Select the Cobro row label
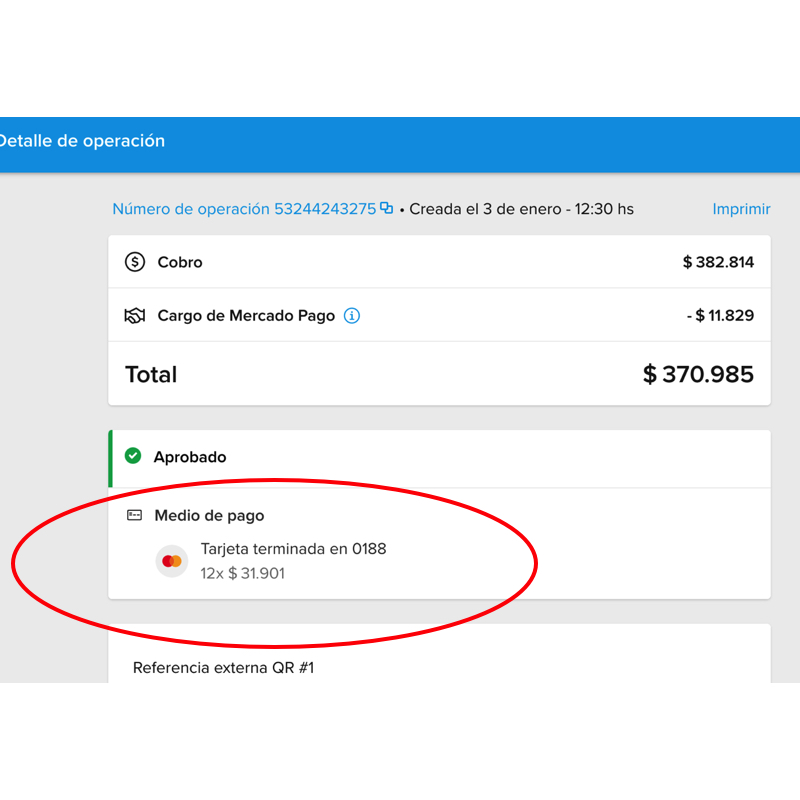Screen dimensions: 800x800 tap(180, 262)
